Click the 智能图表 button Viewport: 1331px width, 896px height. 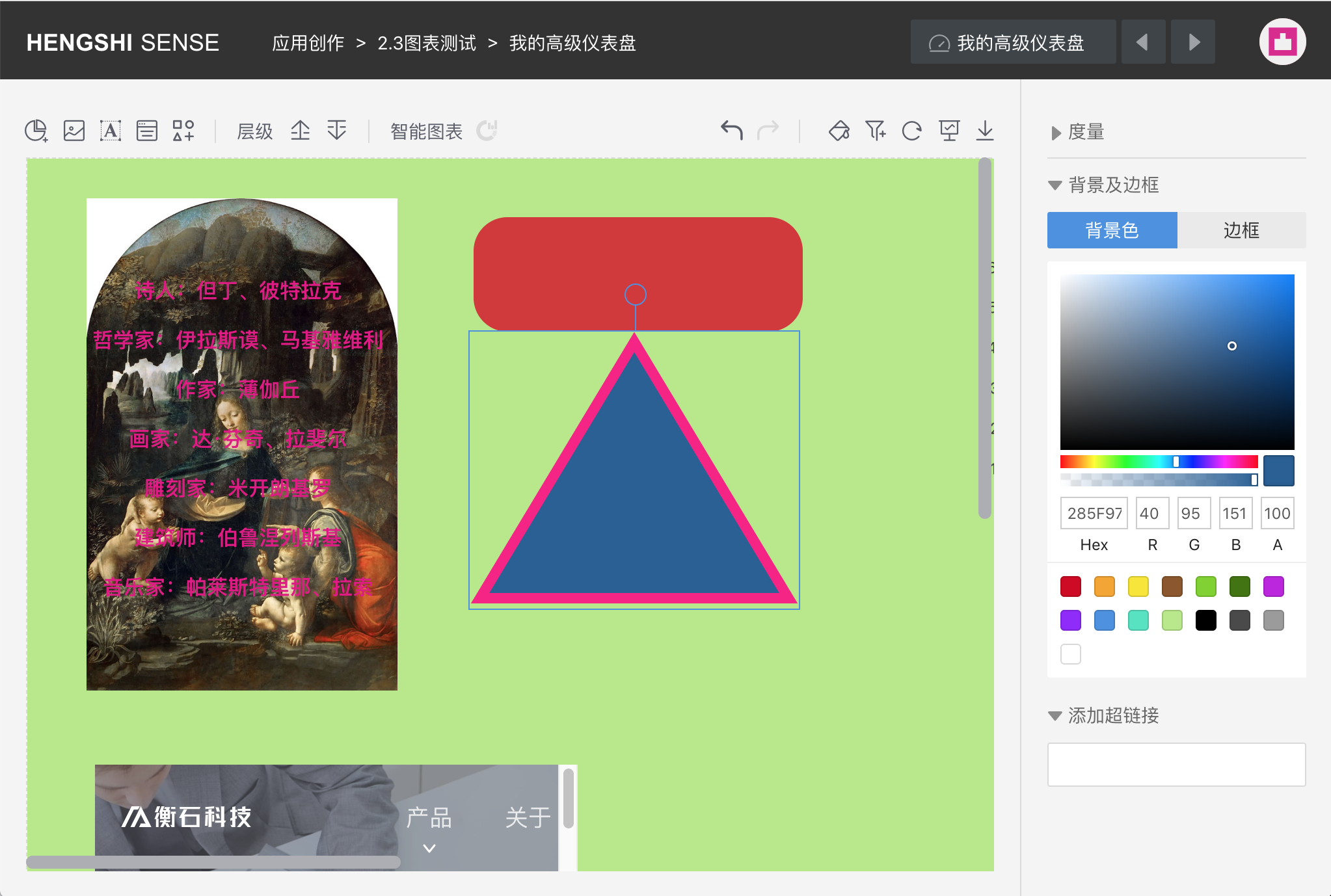(x=426, y=131)
